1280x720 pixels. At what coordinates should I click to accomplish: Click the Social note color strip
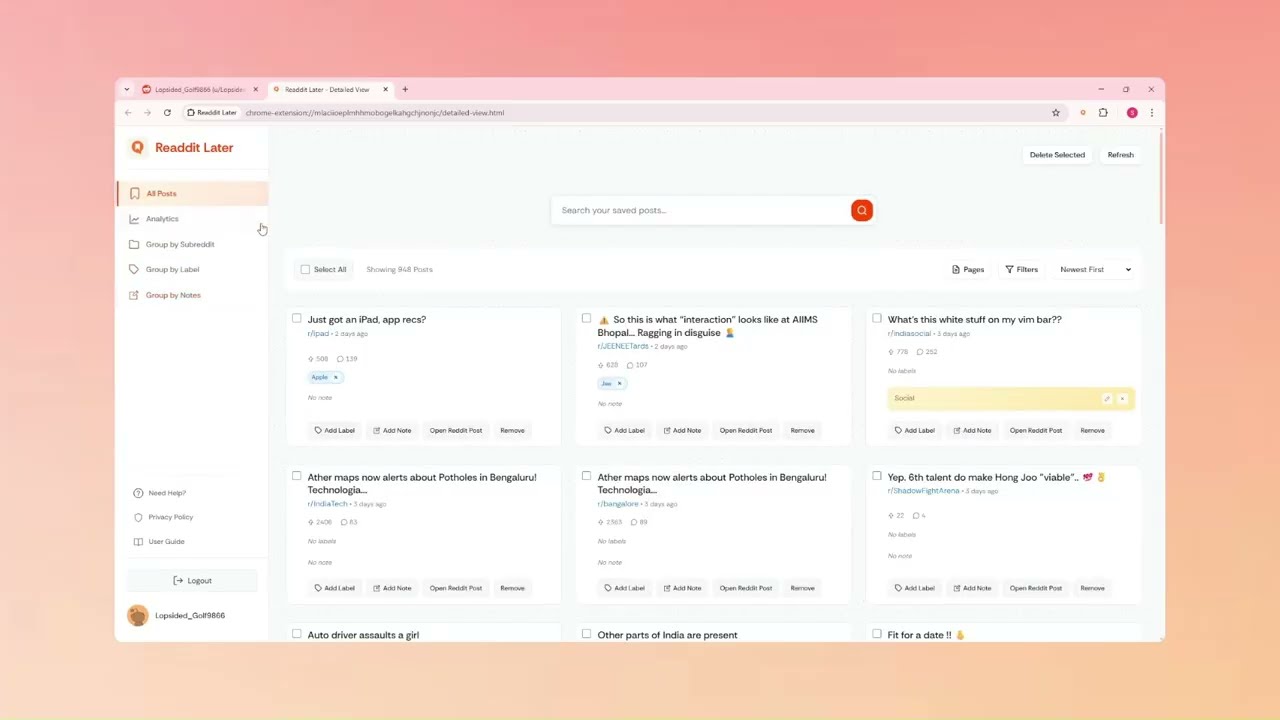(x=1011, y=398)
